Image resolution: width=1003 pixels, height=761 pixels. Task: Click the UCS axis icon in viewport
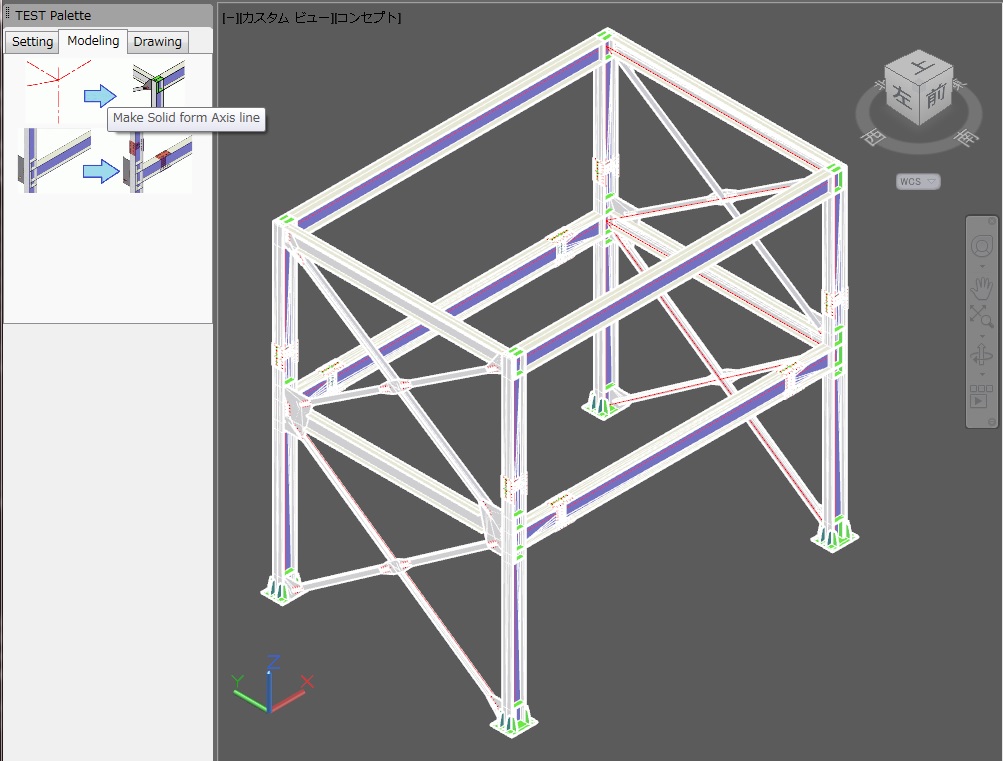[x=270, y=686]
